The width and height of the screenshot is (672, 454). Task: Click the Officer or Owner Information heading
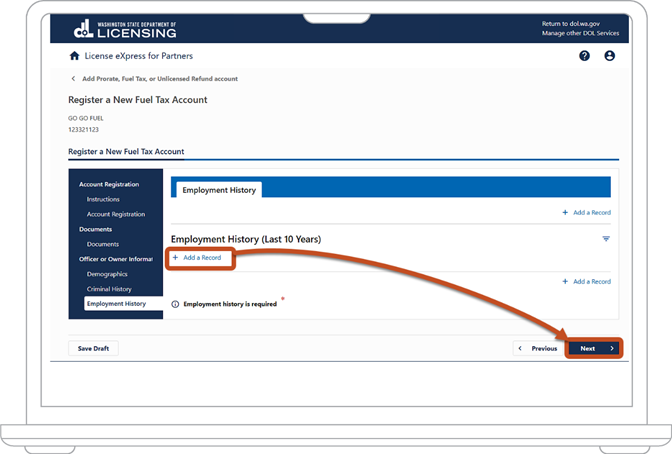point(116,259)
